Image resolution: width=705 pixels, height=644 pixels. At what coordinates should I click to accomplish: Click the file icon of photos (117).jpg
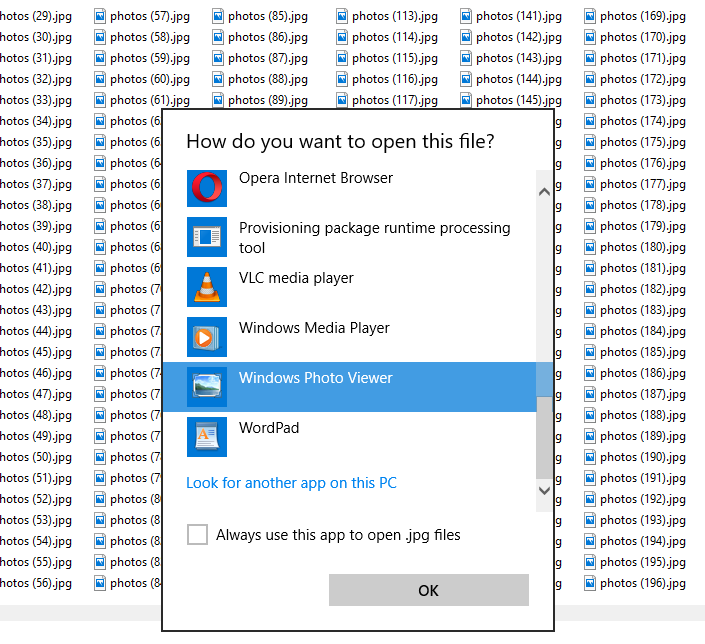pyautogui.click(x=342, y=100)
